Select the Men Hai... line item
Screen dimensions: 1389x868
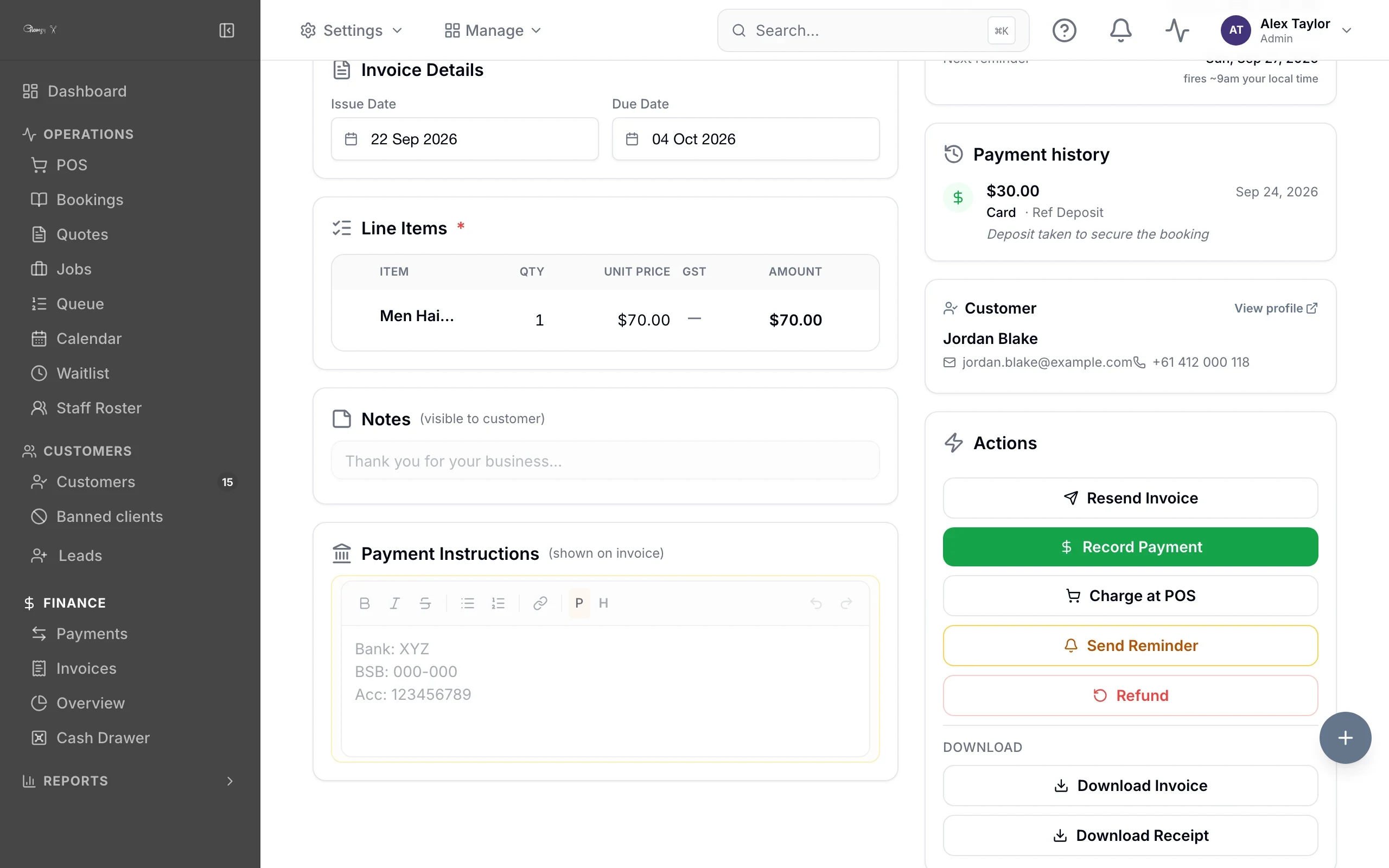coord(605,320)
